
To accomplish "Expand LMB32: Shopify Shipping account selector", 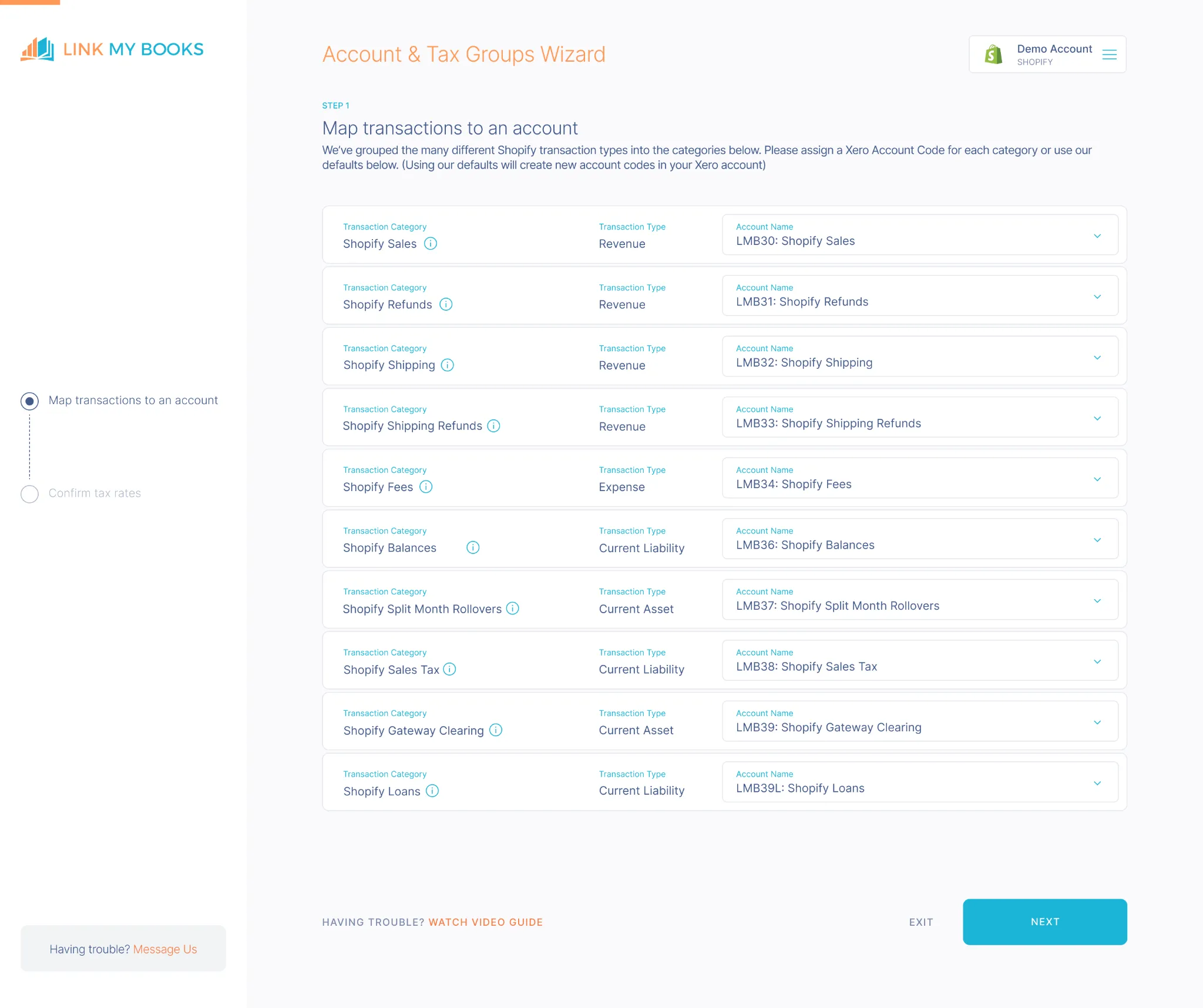I will (920, 356).
